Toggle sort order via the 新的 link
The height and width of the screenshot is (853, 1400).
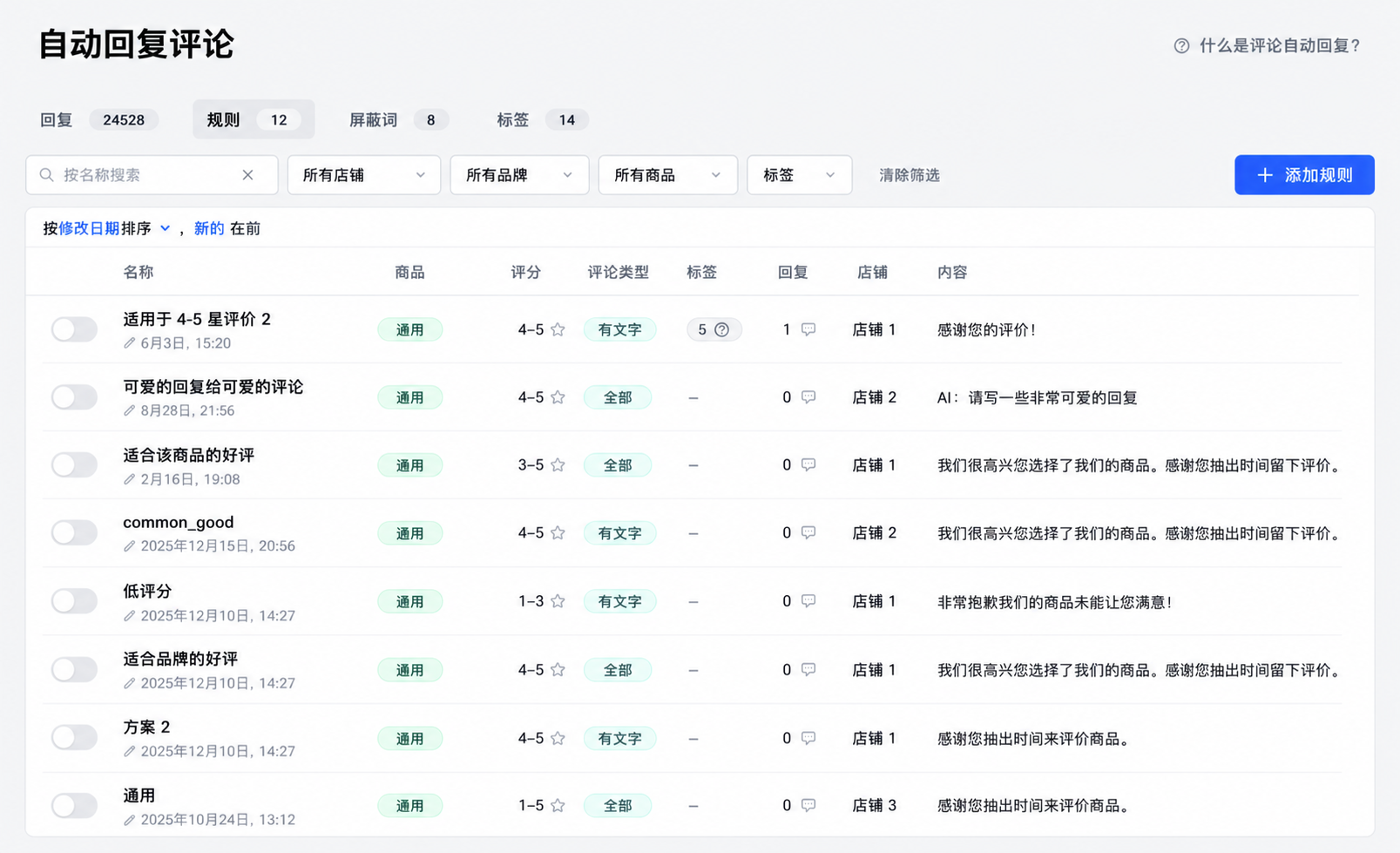pyautogui.click(x=209, y=228)
